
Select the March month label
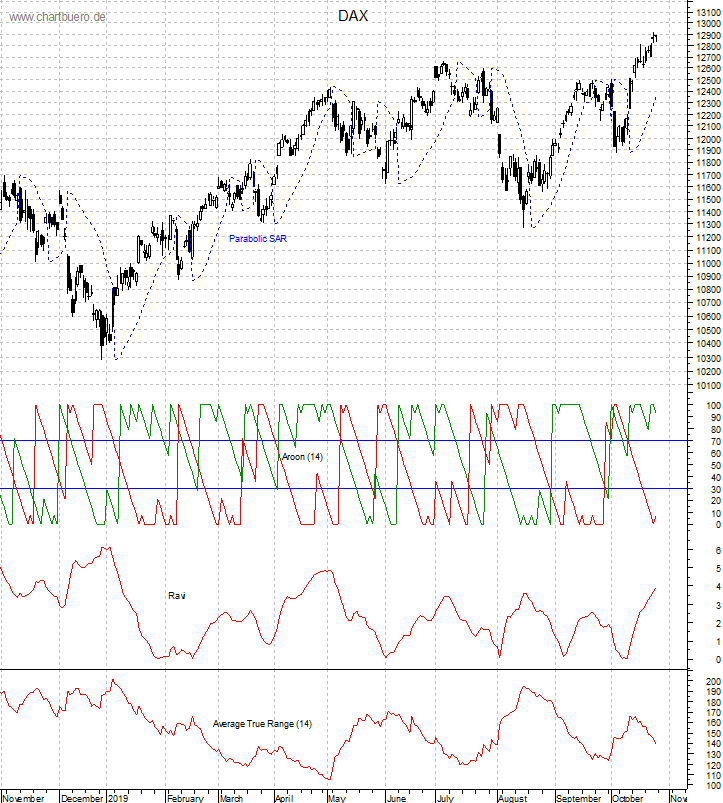click(231, 798)
